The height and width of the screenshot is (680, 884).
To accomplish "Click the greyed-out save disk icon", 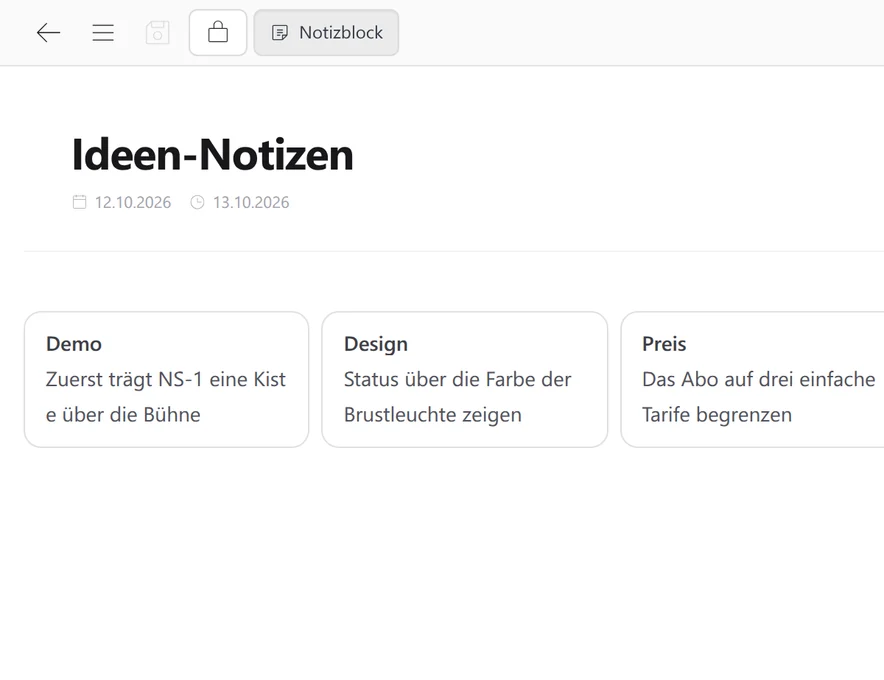I will coord(157,33).
